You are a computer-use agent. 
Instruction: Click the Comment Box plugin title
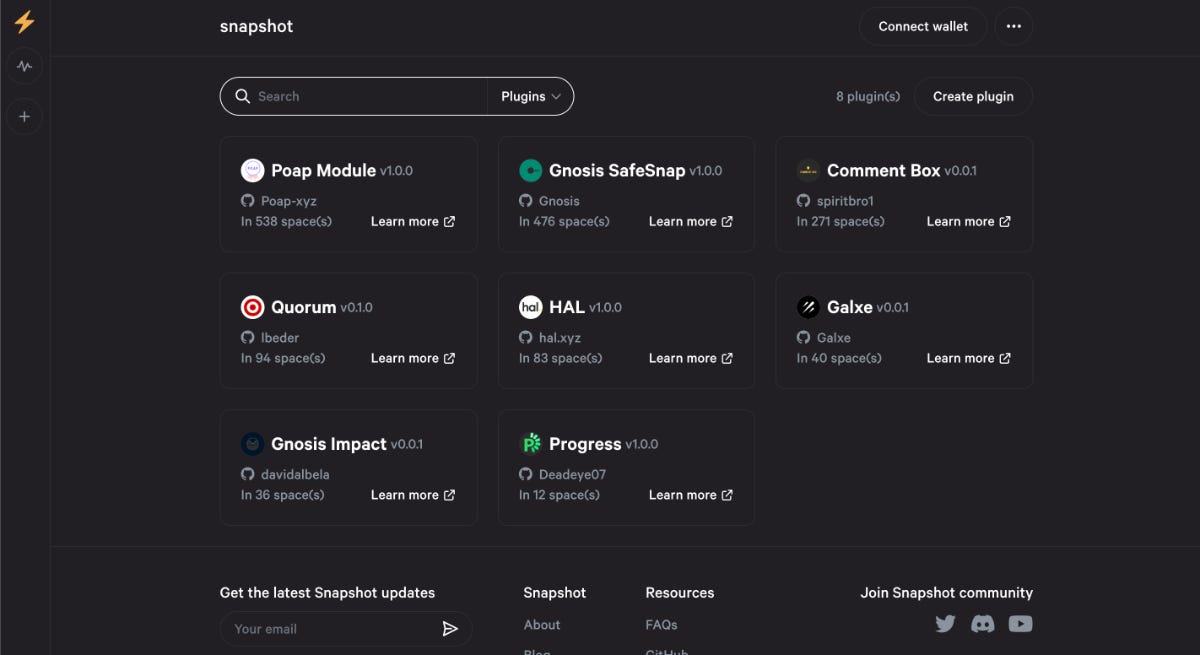884,170
